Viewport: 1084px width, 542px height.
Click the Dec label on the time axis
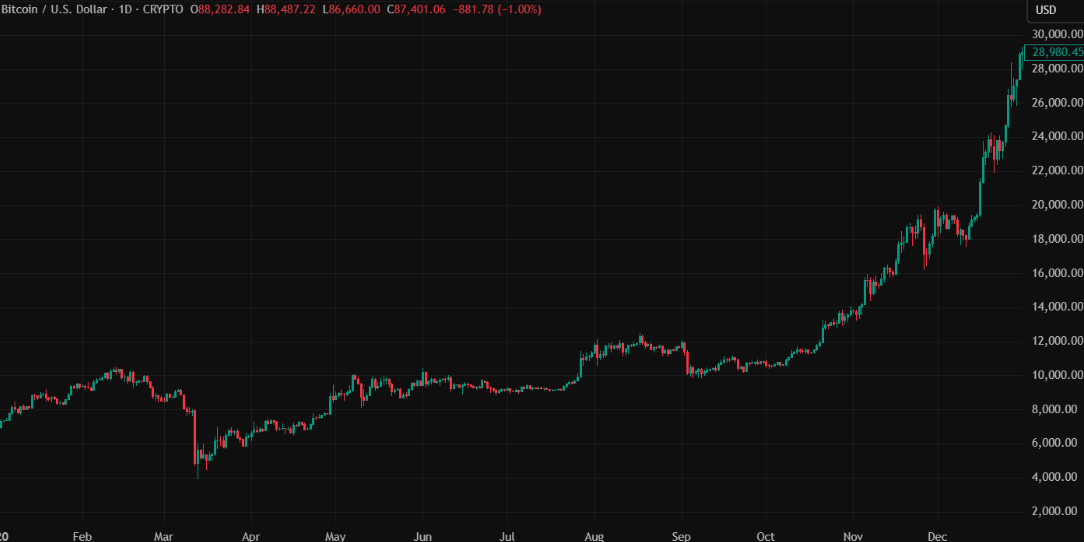[x=938, y=536]
